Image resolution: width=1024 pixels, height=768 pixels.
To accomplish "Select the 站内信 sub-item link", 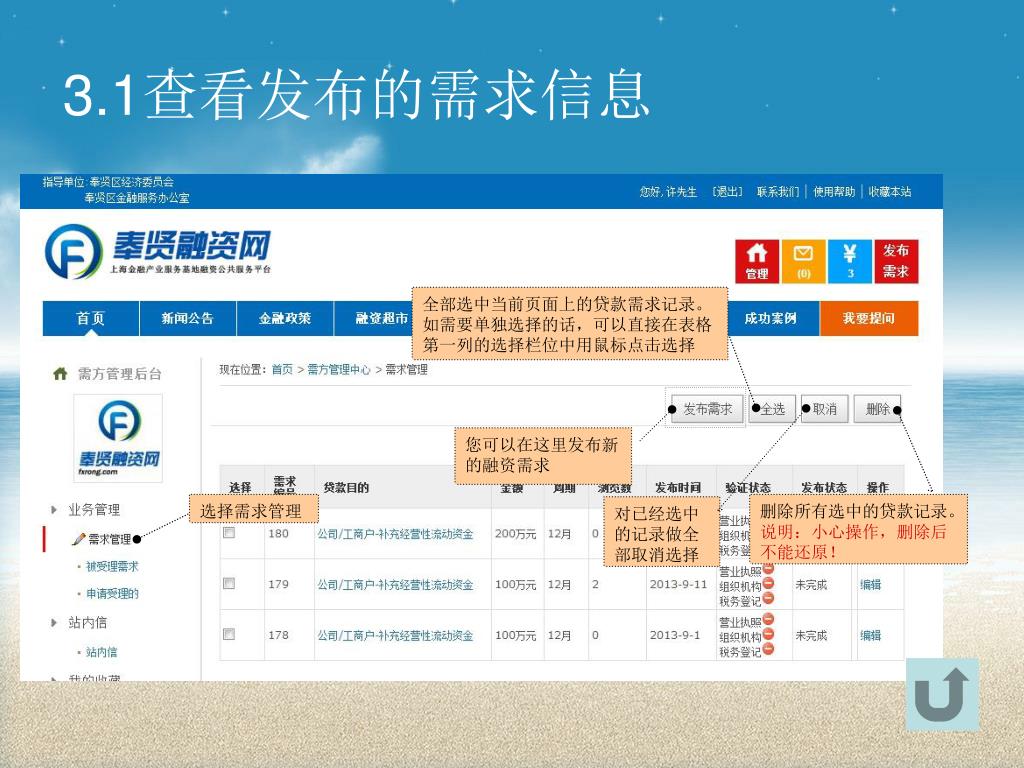I will pyautogui.click(x=101, y=652).
